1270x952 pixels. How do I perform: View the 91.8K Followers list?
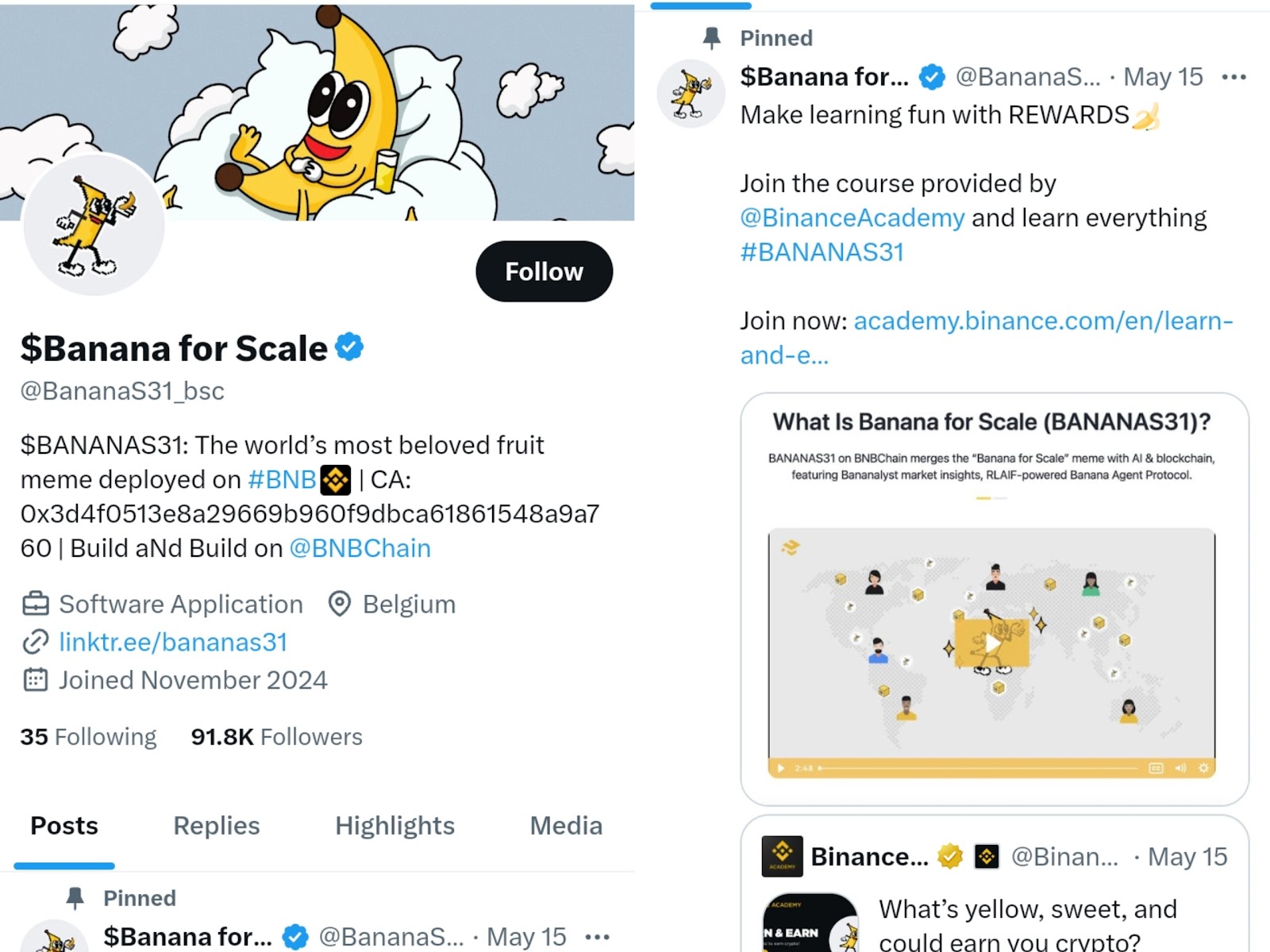click(x=276, y=737)
